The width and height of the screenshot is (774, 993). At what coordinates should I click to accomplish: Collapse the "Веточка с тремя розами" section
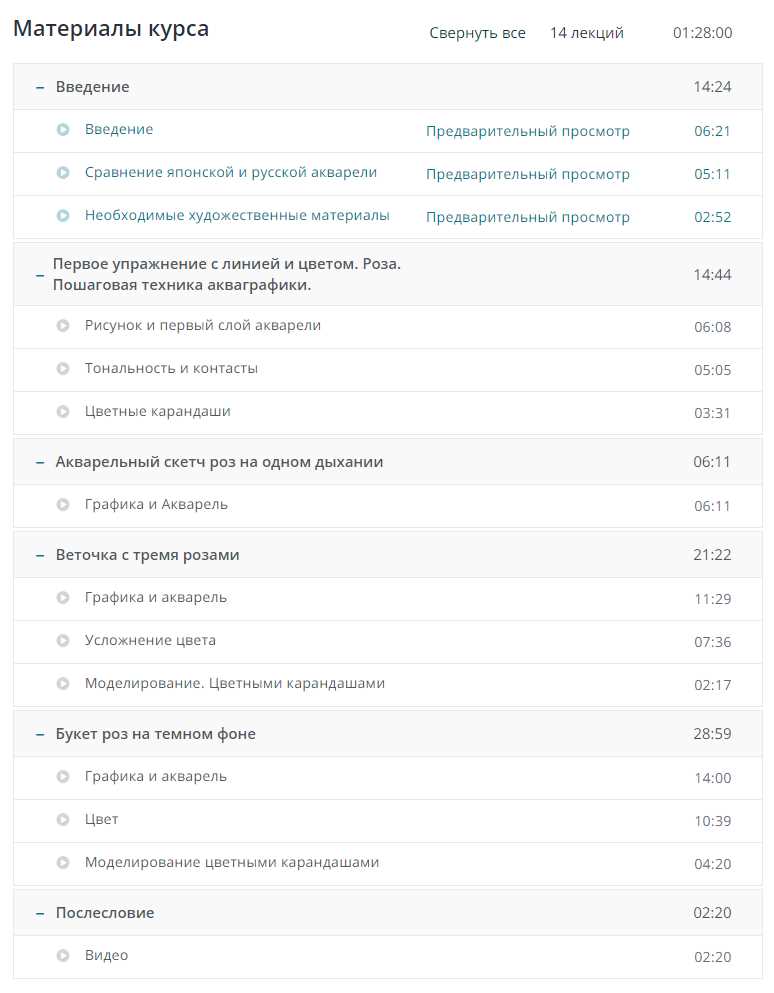tap(40, 556)
